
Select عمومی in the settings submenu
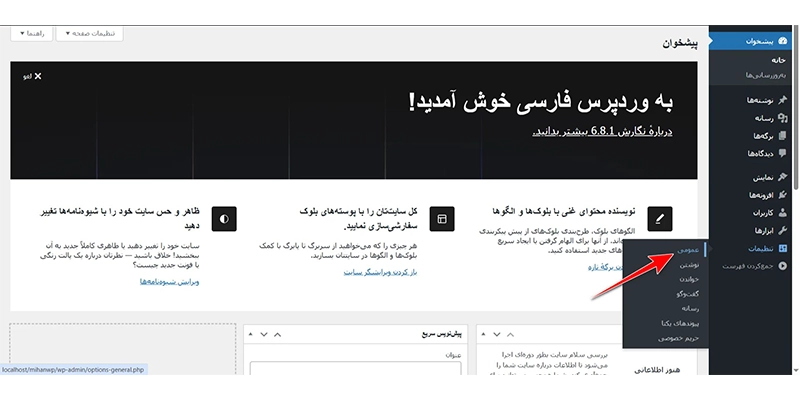pyautogui.click(x=687, y=250)
